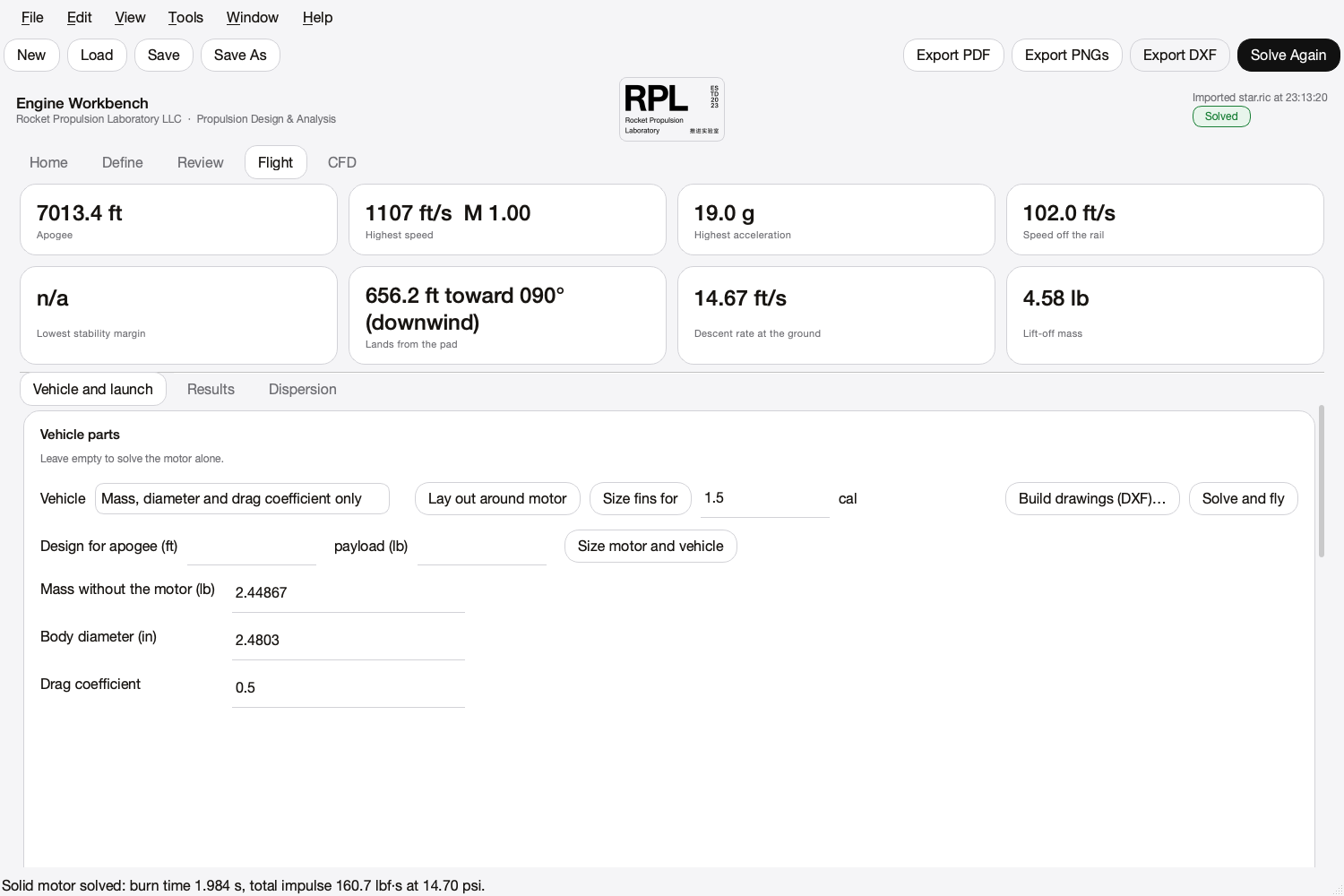
Task: Click the 19.0 g Highest acceleration card
Action: coord(836,220)
